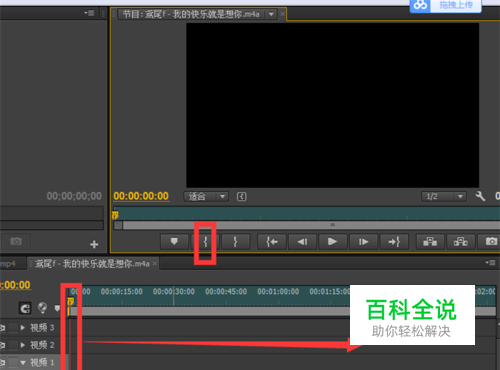Screen dimensions: 500x370
Task: Open program monitor settings wrench
Action: tap(480, 196)
